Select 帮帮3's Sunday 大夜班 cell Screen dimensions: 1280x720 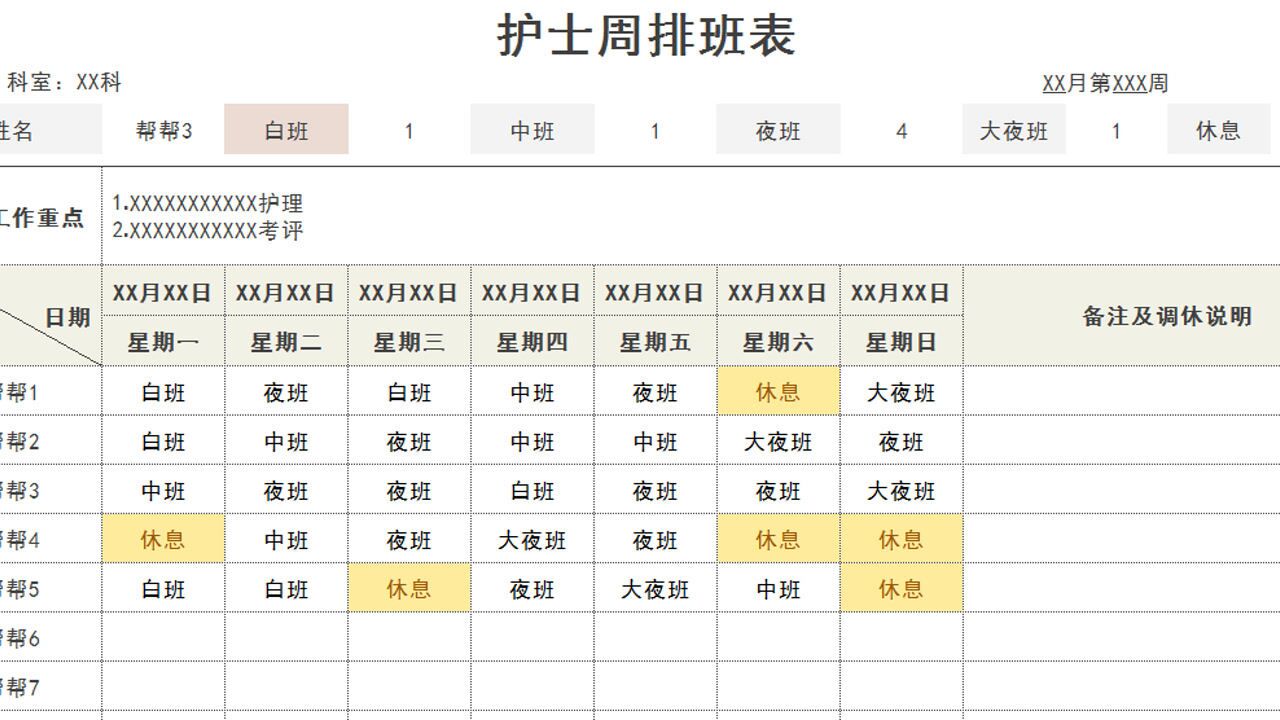click(x=901, y=490)
